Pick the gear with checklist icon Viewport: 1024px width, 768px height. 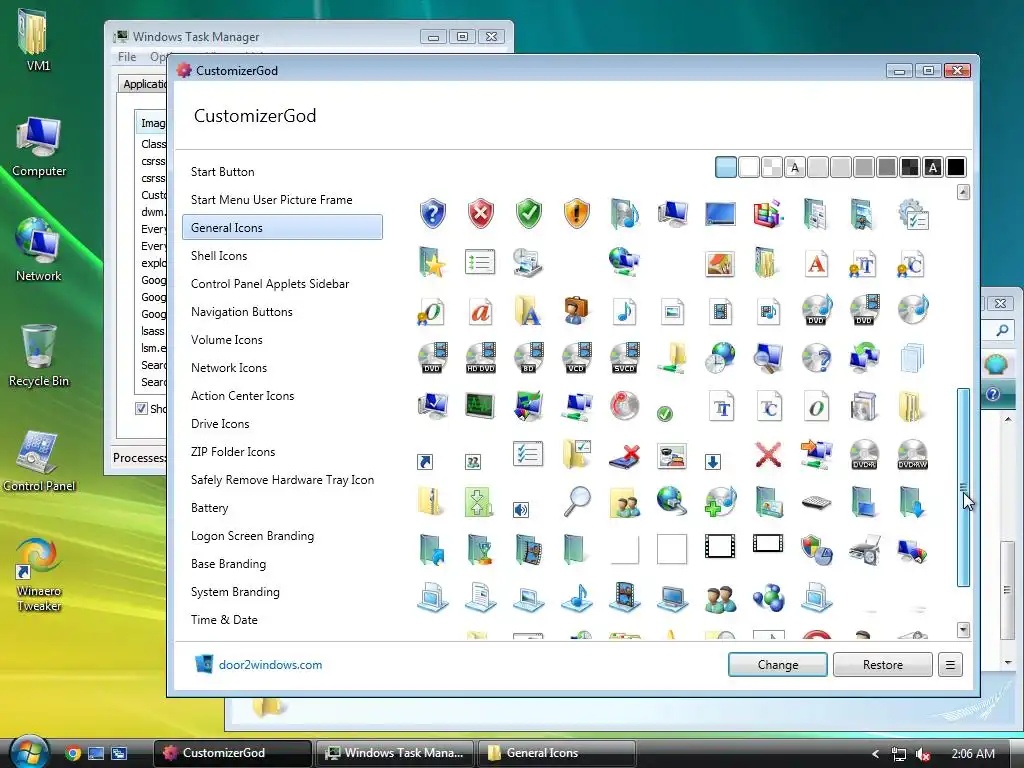[913, 215]
